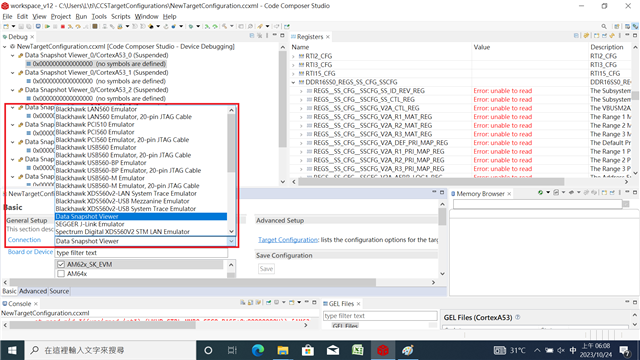640x360 pixels.
Task: Check the AM64x device checkbox
Action: [61, 273]
